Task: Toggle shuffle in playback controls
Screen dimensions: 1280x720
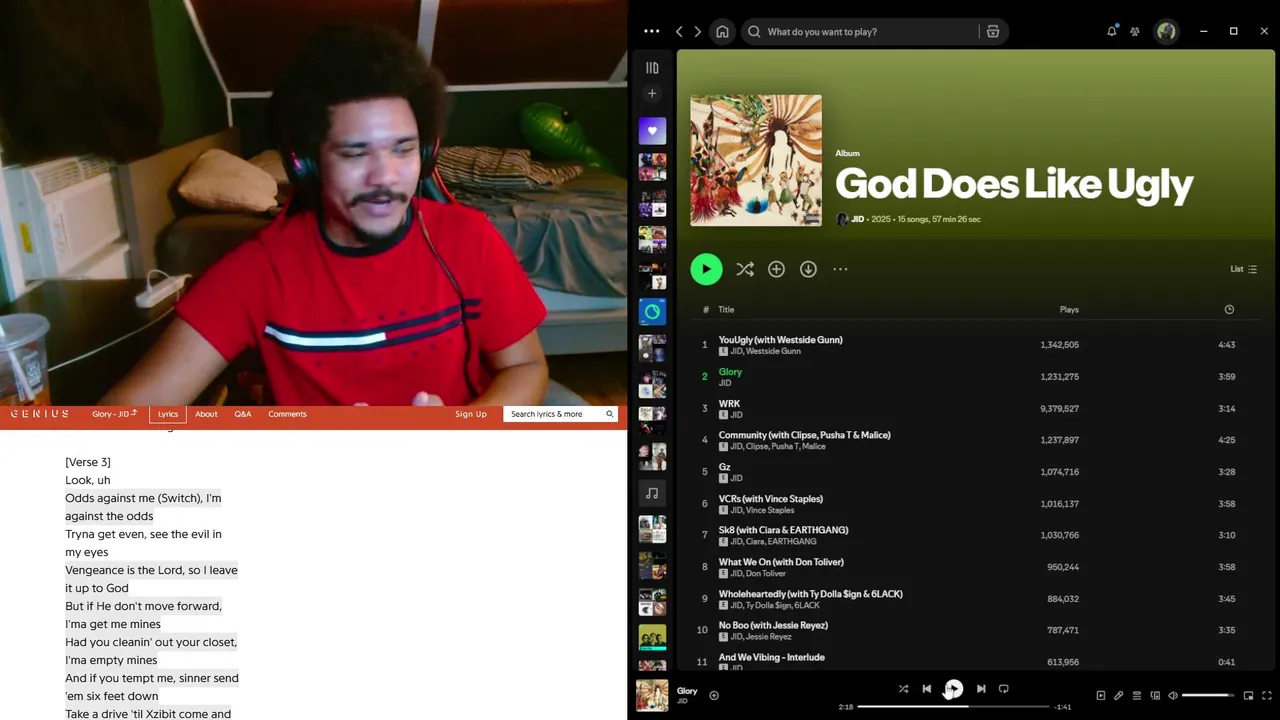Action: tap(903, 689)
